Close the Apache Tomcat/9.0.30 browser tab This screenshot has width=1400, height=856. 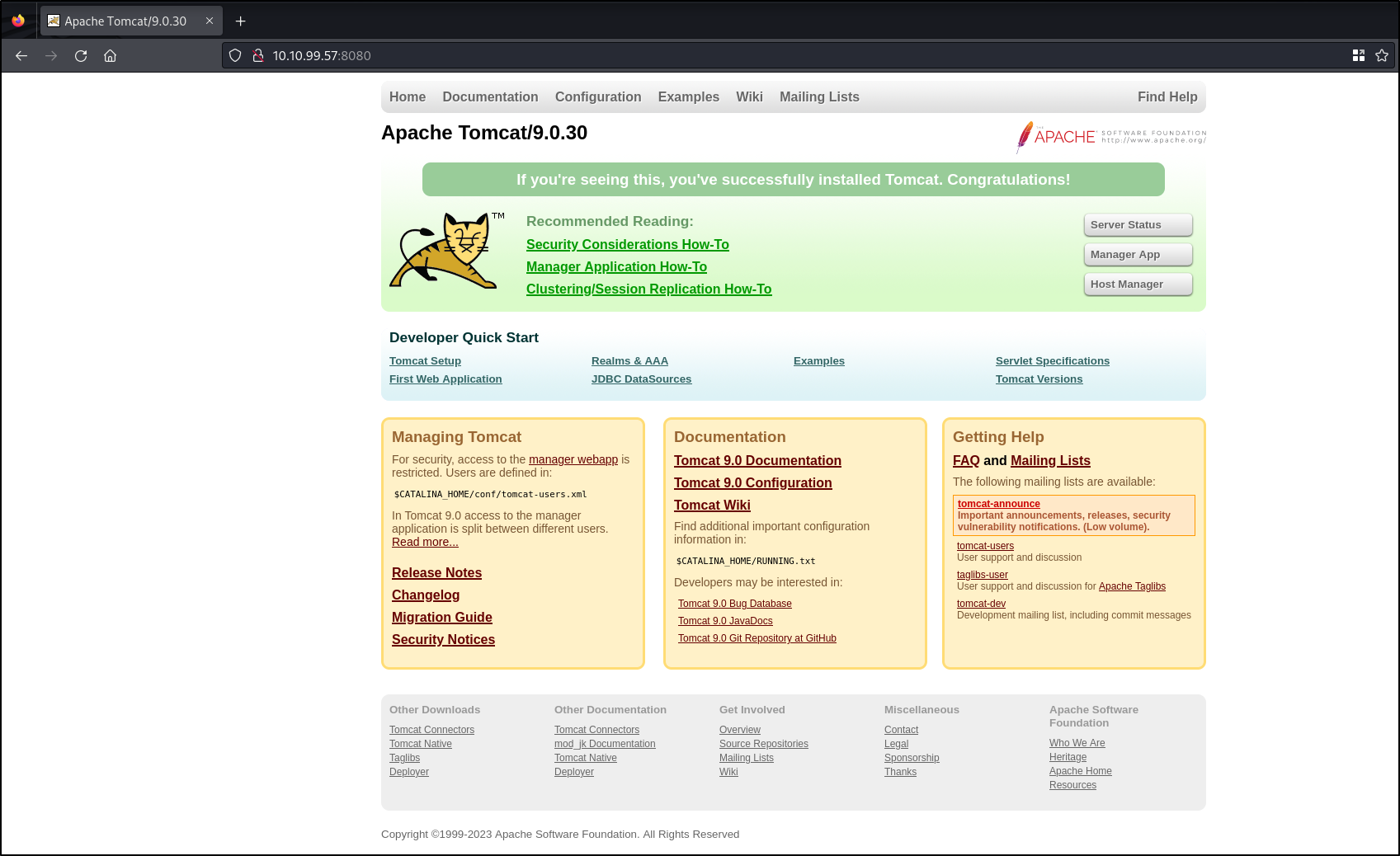210,21
